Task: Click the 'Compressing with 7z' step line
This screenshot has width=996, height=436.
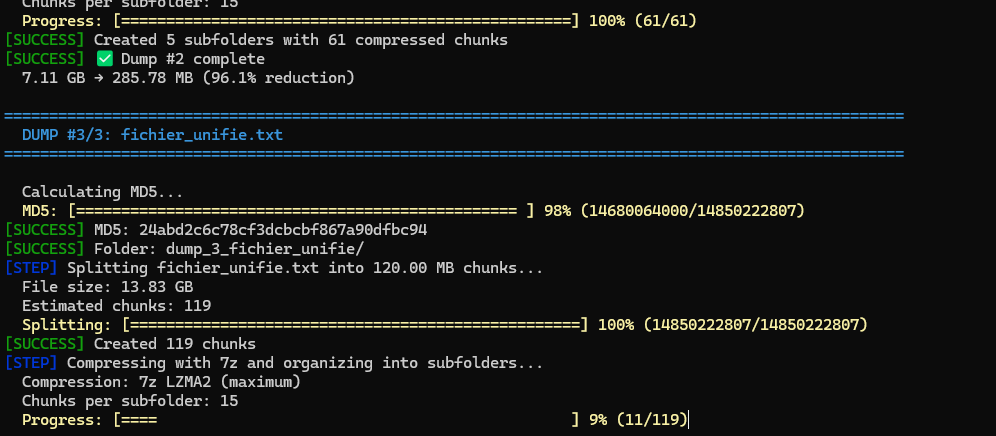Action: (x=304, y=363)
